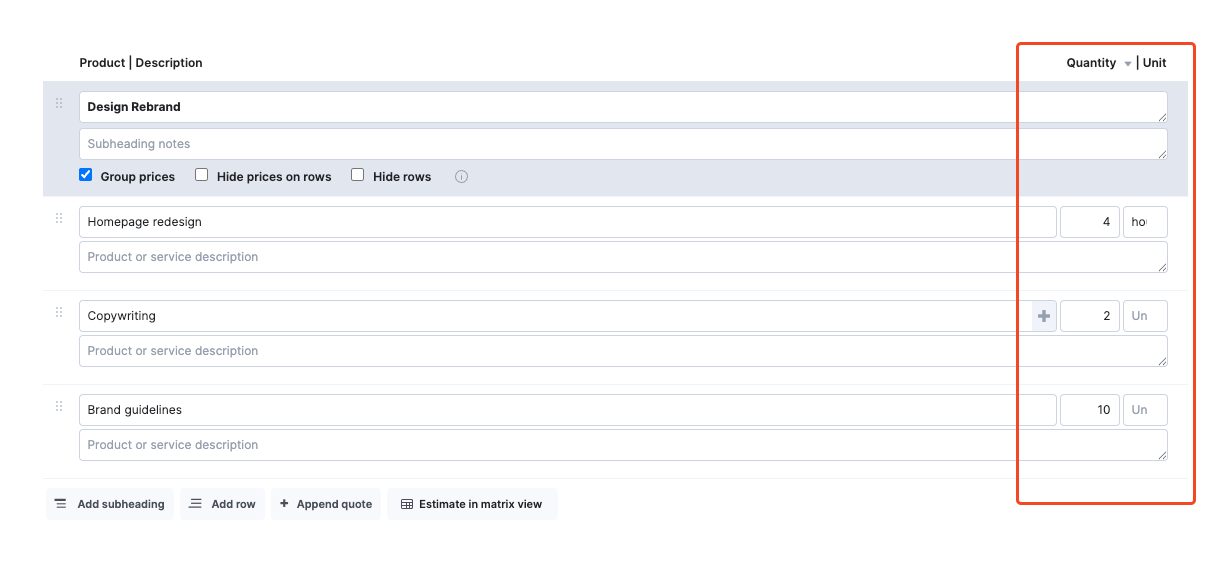Viewport: 1215px width, 561px height.
Task: Open Estimate in matrix view
Action: pyautogui.click(x=471, y=504)
